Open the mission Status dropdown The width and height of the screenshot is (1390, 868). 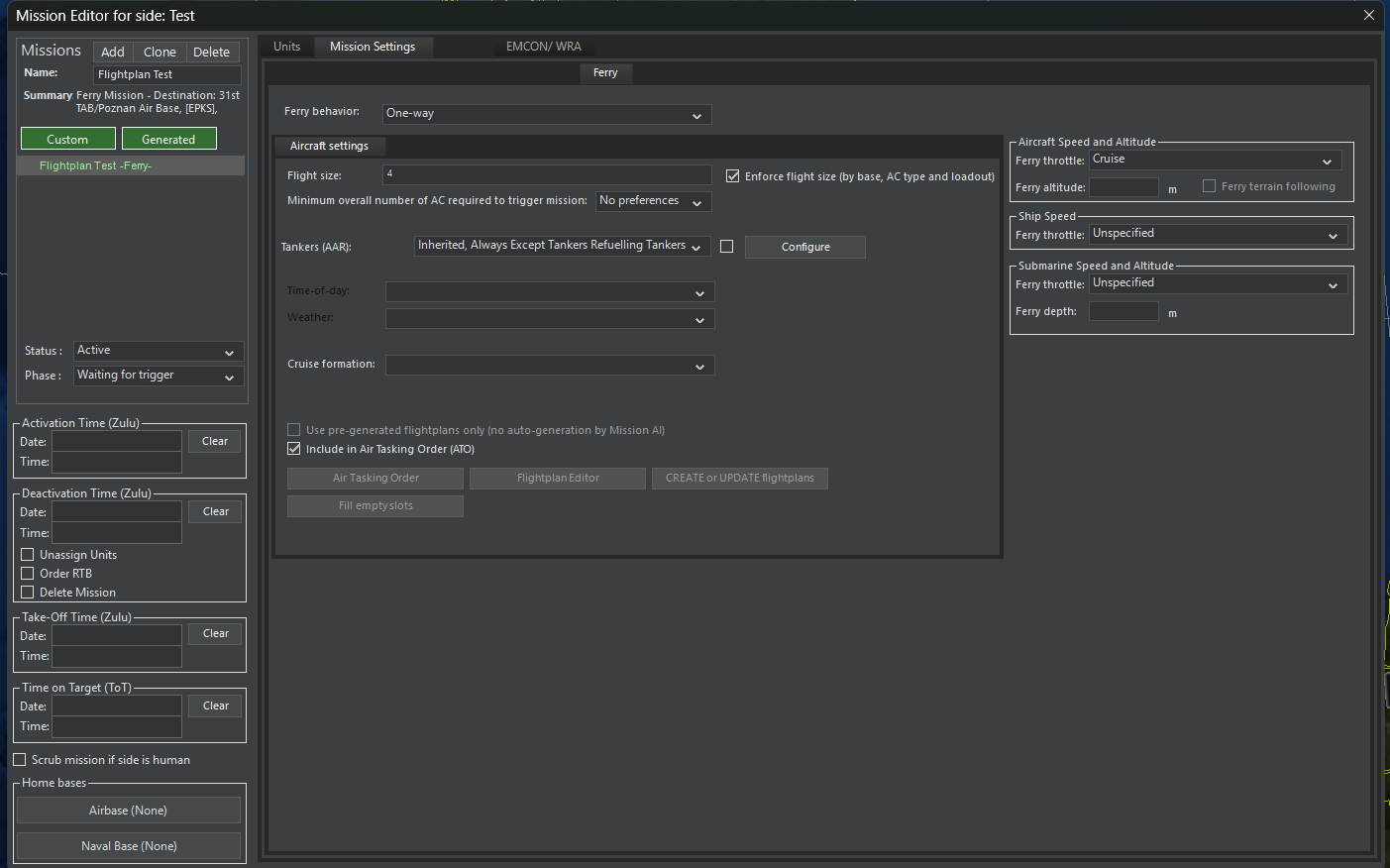(159, 351)
